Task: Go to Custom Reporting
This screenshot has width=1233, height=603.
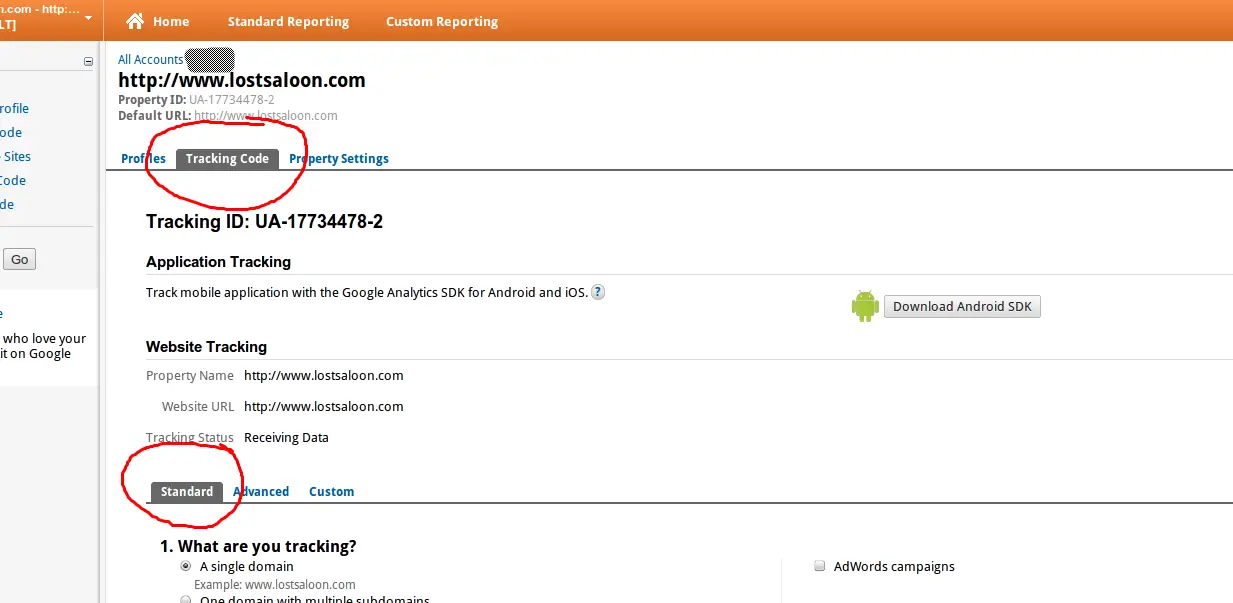Action: (x=442, y=21)
